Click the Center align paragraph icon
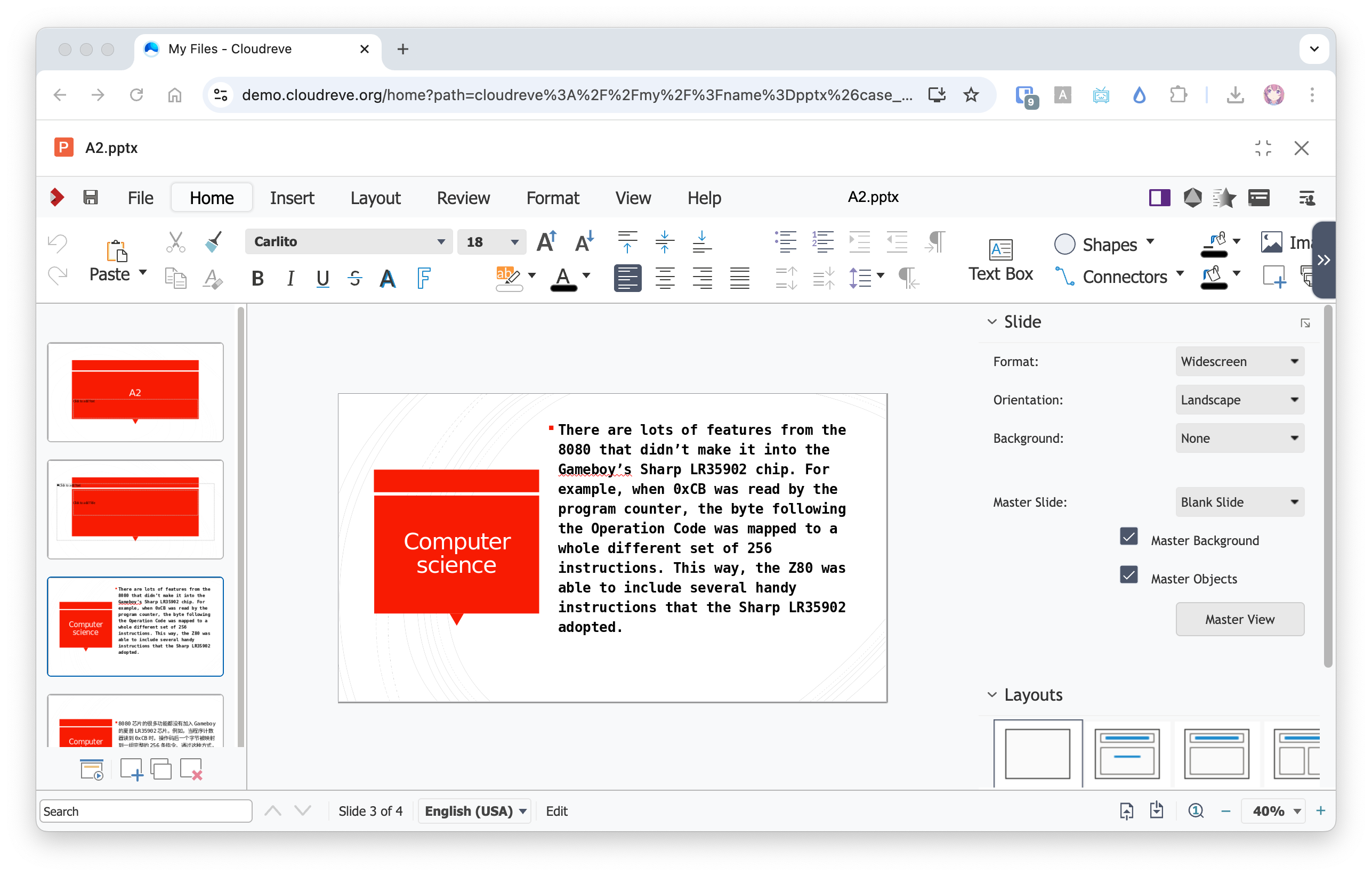 (664, 279)
